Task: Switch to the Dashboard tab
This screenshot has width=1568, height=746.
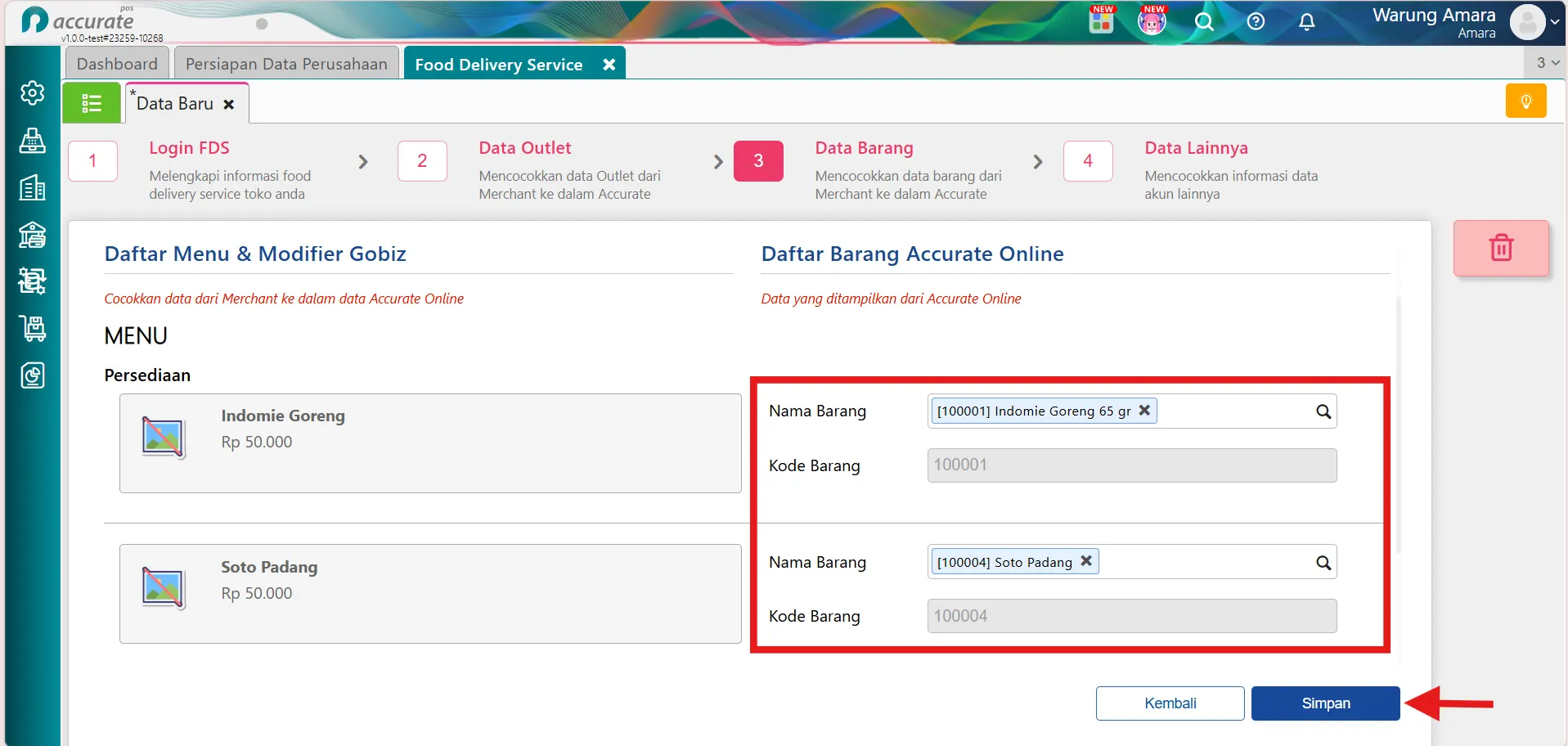Action: tap(117, 64)
